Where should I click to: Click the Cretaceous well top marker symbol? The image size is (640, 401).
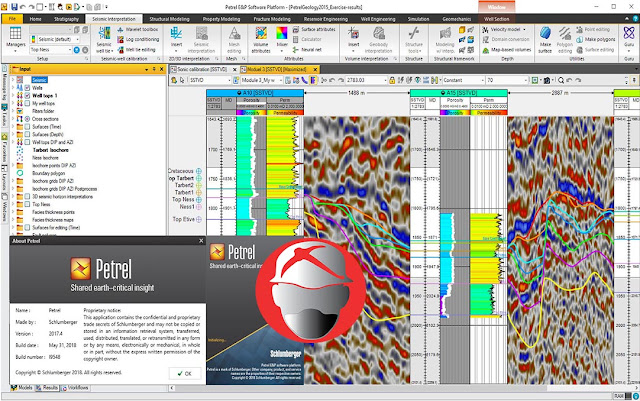click(x=199, y=171)
